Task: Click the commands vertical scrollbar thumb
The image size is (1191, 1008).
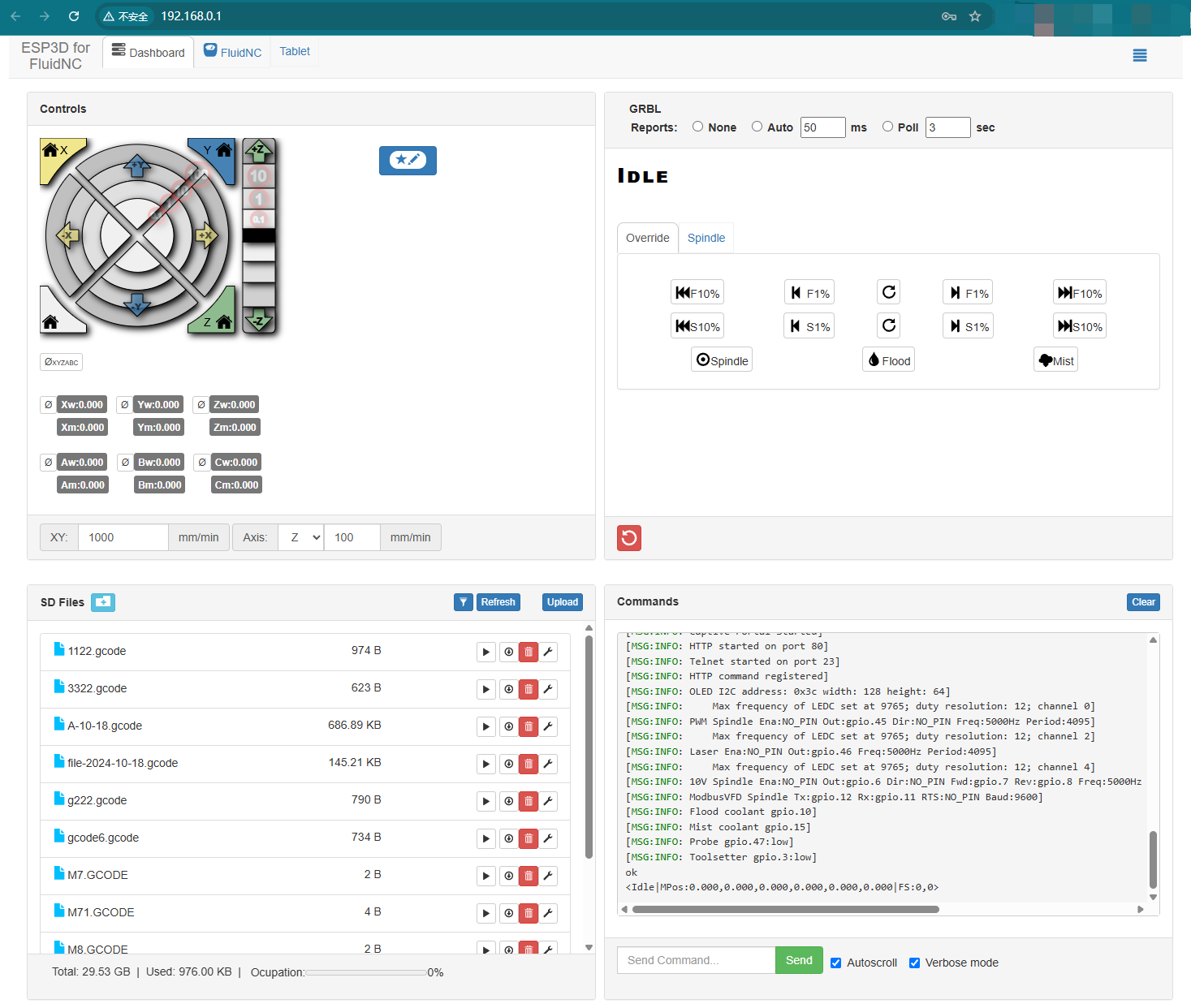Action: click(x=1153, y=859)
